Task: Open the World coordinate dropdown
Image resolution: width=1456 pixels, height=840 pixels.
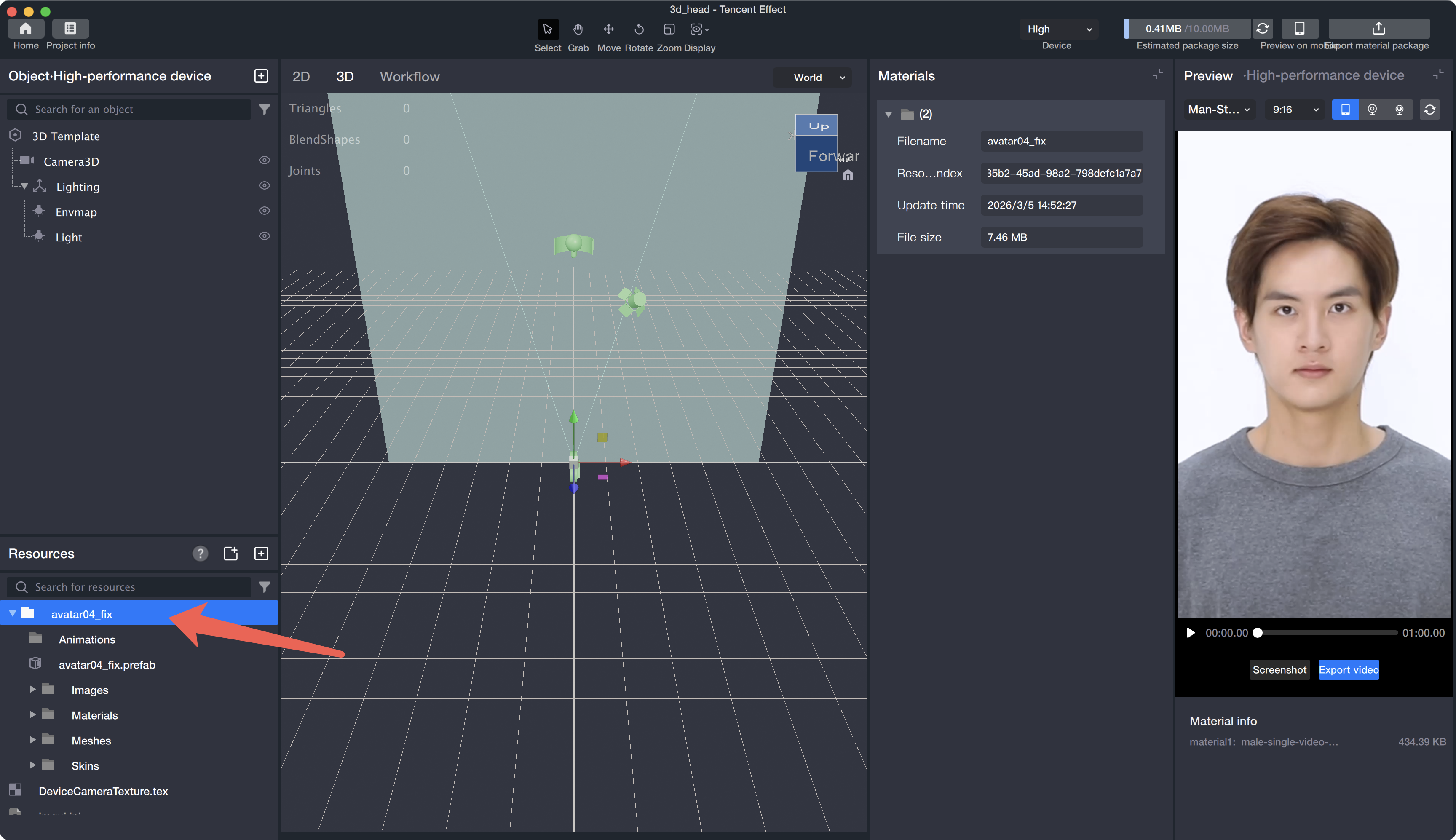Action: [812, 78]
